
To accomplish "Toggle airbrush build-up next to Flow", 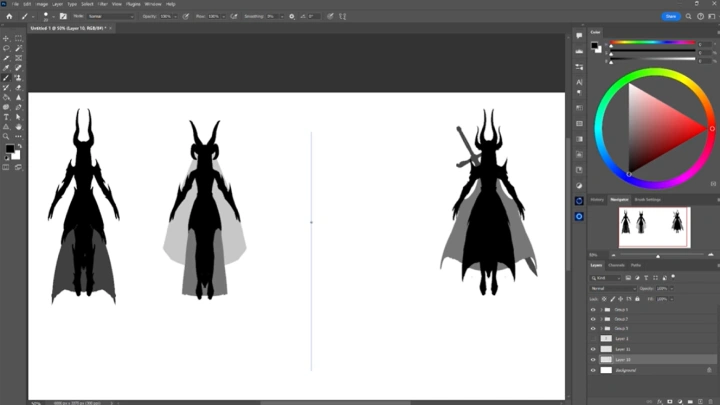I will (234, 17).
